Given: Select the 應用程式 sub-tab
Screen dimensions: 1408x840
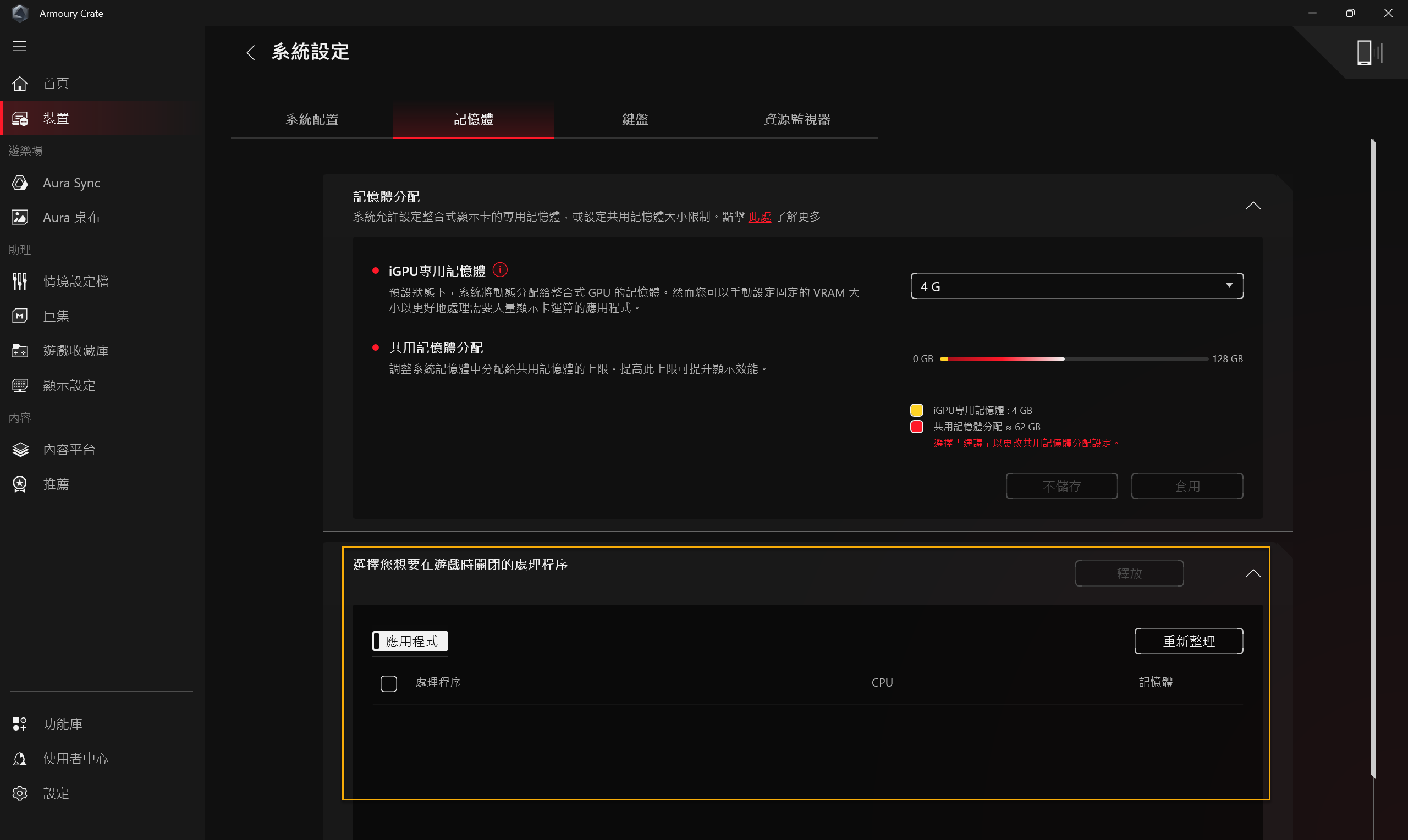Looking at the screenshot, I should [410, 642].
